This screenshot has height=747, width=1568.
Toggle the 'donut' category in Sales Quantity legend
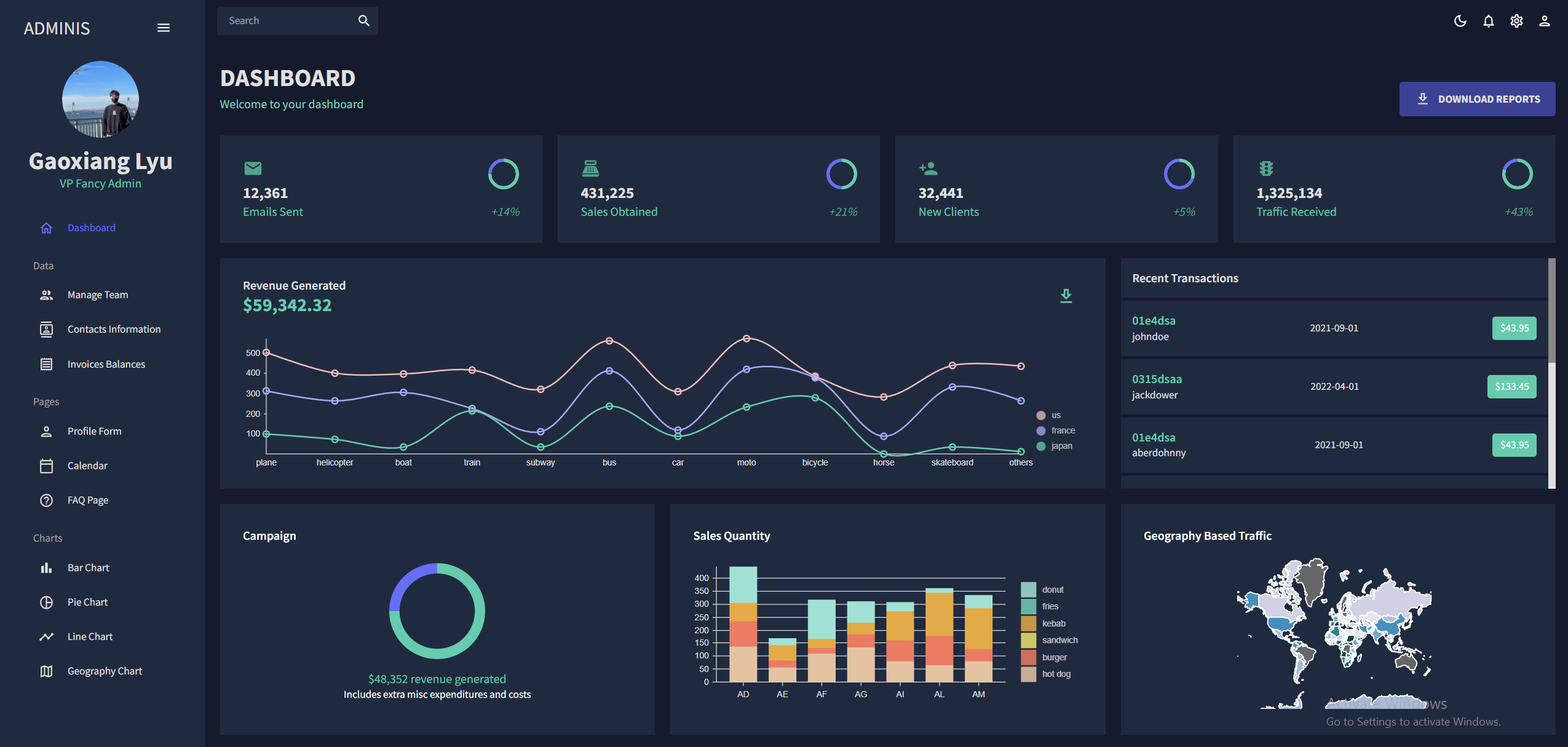(1029, 589)
